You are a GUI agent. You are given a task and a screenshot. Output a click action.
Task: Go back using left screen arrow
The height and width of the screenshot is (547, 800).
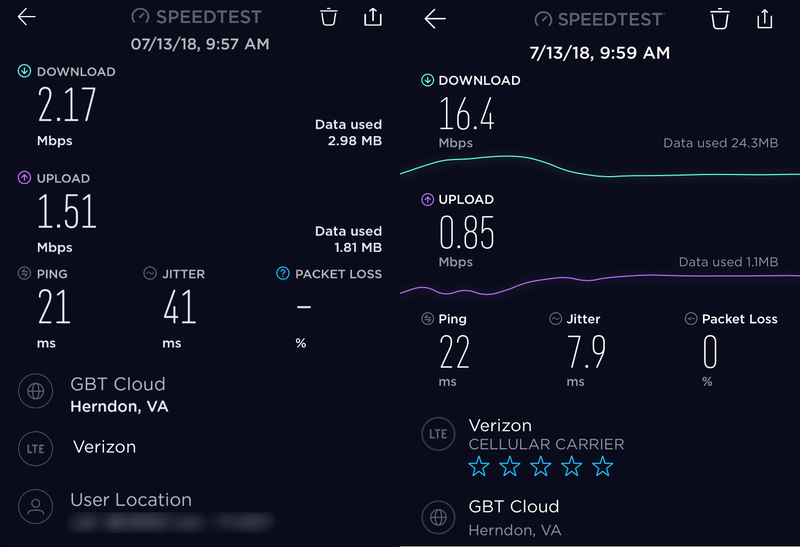27,17
